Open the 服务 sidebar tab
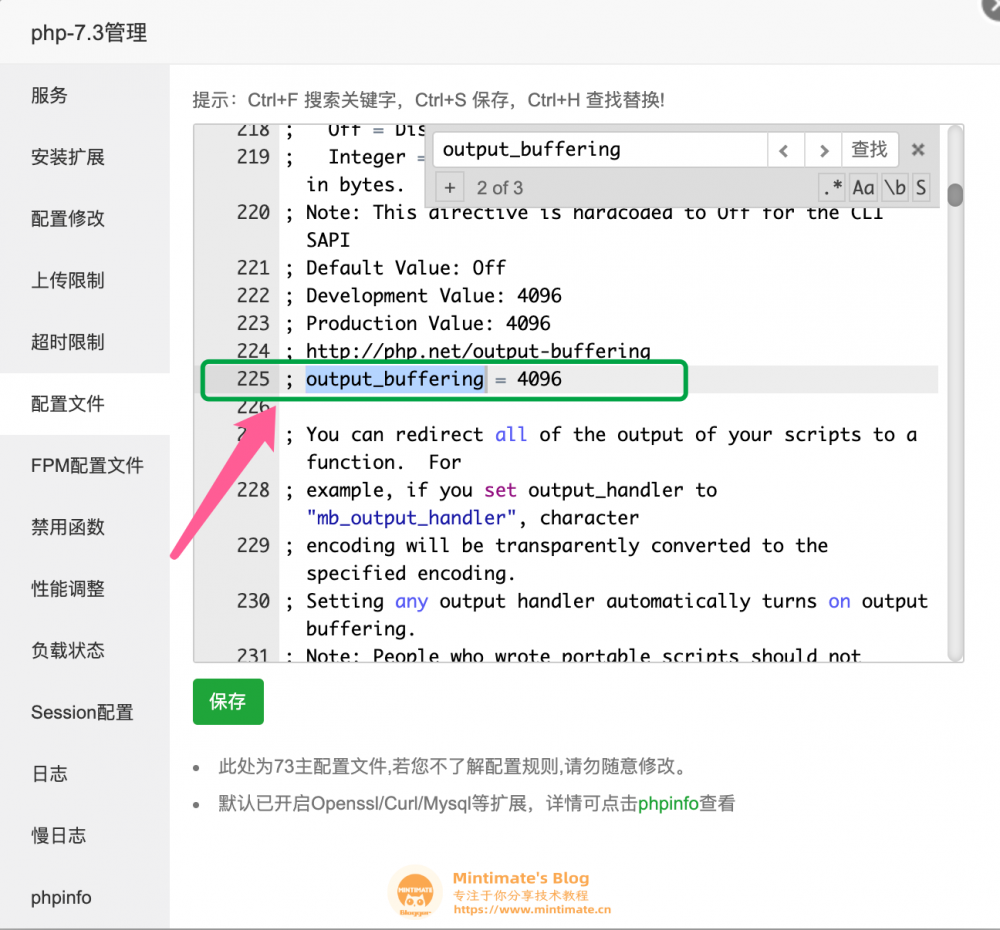The height and width of the screenshot is (930, 1000). pos(85,95)
